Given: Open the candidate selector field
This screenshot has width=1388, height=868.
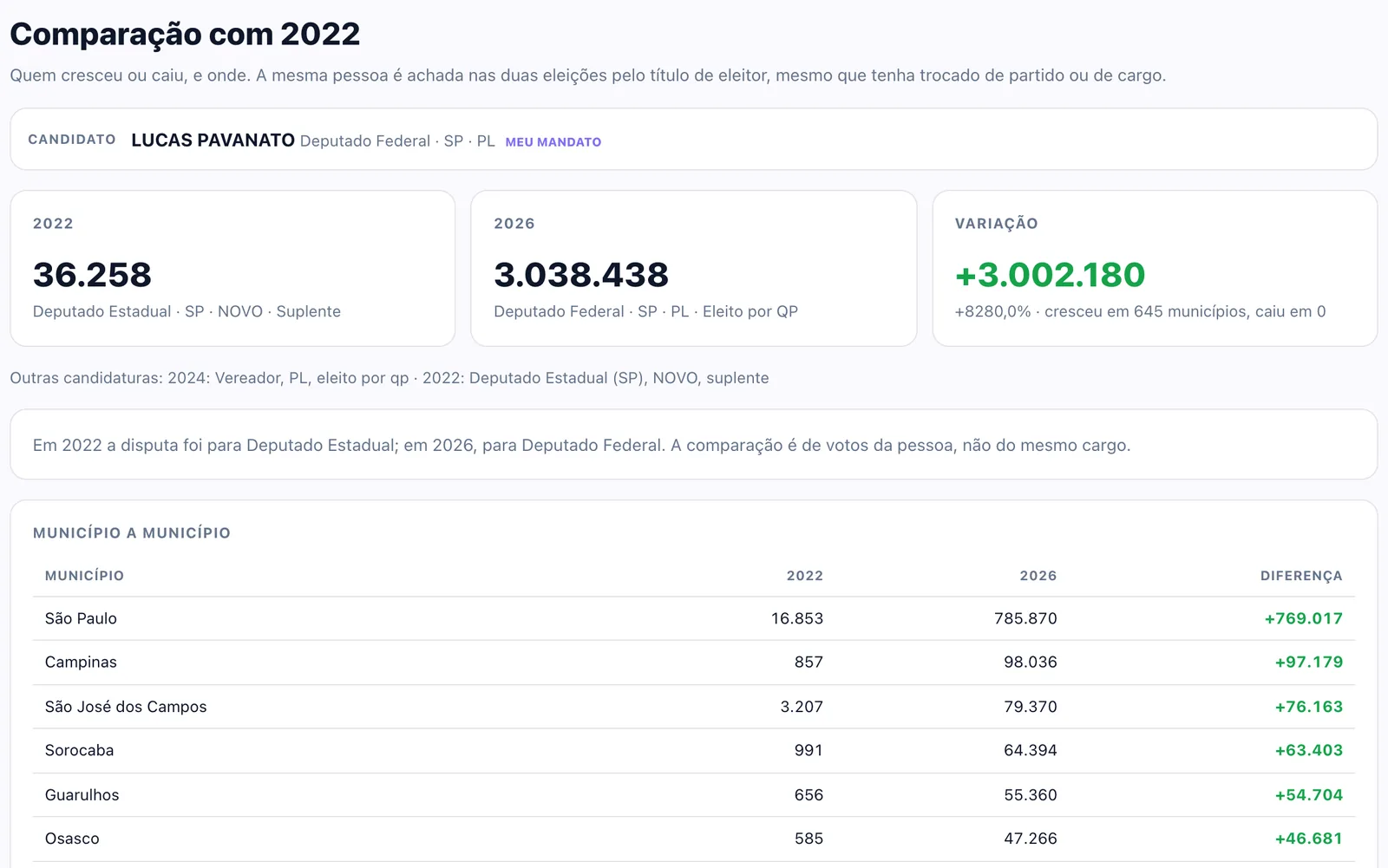Looking at the screenshot, I should (x=693, y=140).
